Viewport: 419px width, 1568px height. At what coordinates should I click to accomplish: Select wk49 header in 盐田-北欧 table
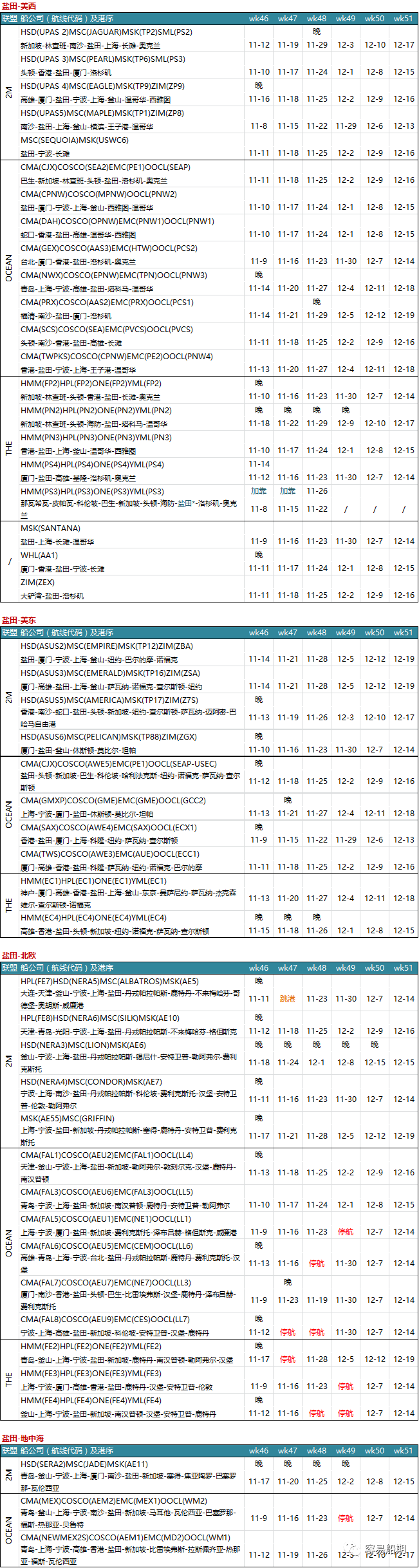pos(346,968)
